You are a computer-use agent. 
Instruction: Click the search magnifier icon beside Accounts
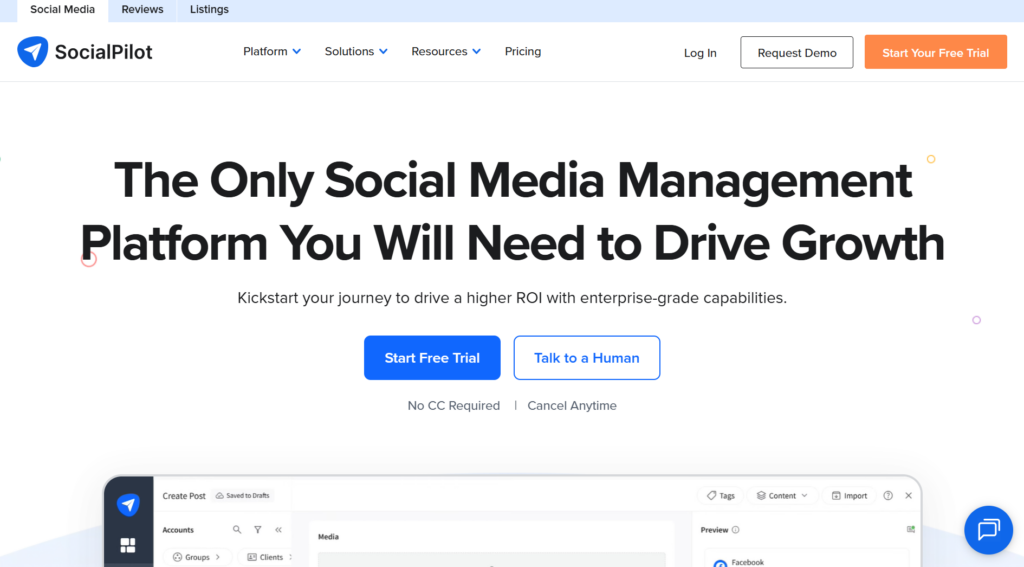pyautogui.click(x=237, y=530)
